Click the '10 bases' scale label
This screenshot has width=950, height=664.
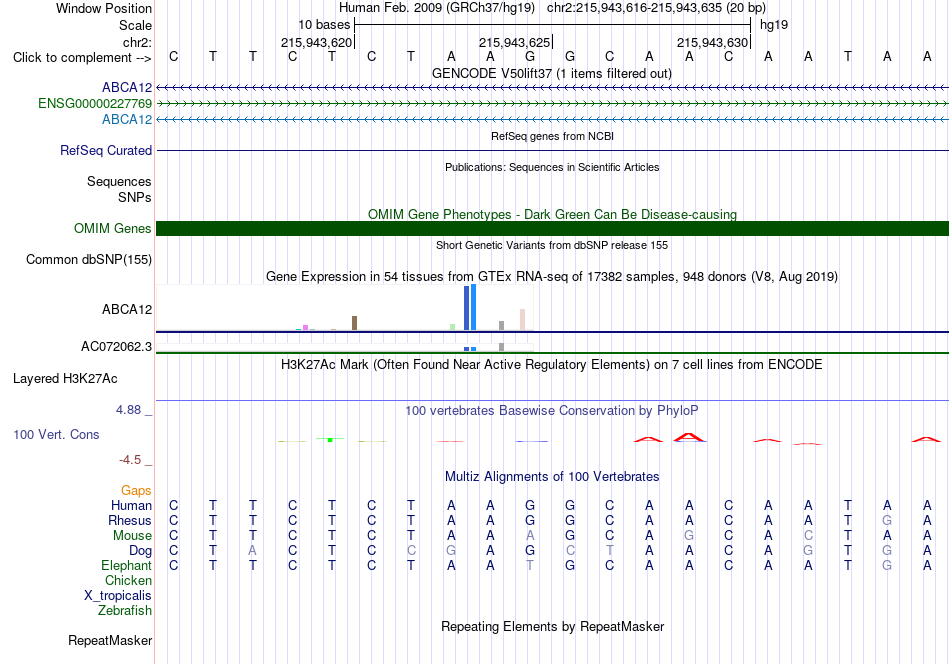324,25
